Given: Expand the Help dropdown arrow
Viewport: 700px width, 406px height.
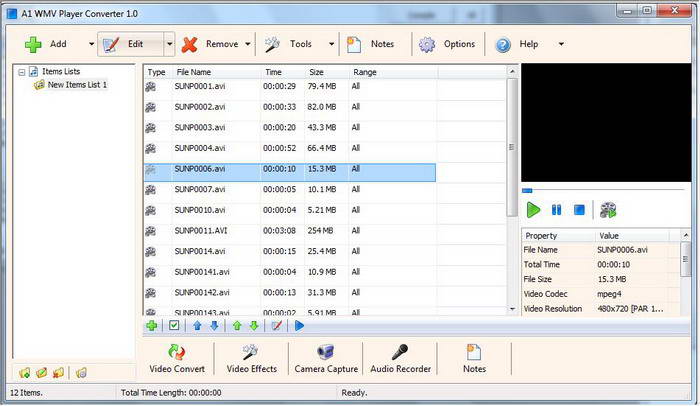Looking at the screenshot, I should (x=561, y=44).
